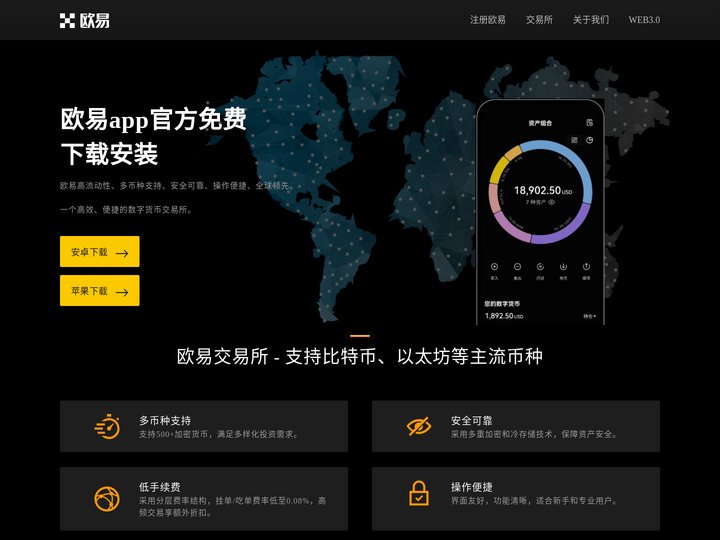Click the crossed-eye icon beside 安全可靠

pyautogui.click(x=419, y=426)
